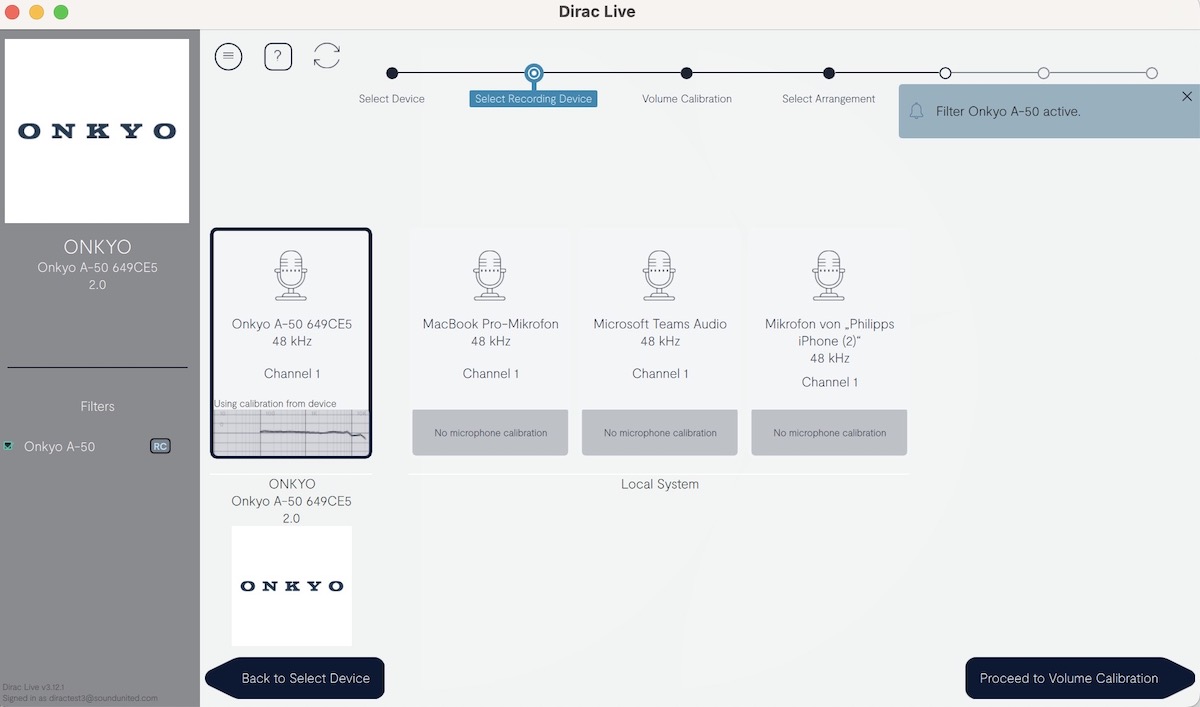Click the notification bell icon

(916, 111)
